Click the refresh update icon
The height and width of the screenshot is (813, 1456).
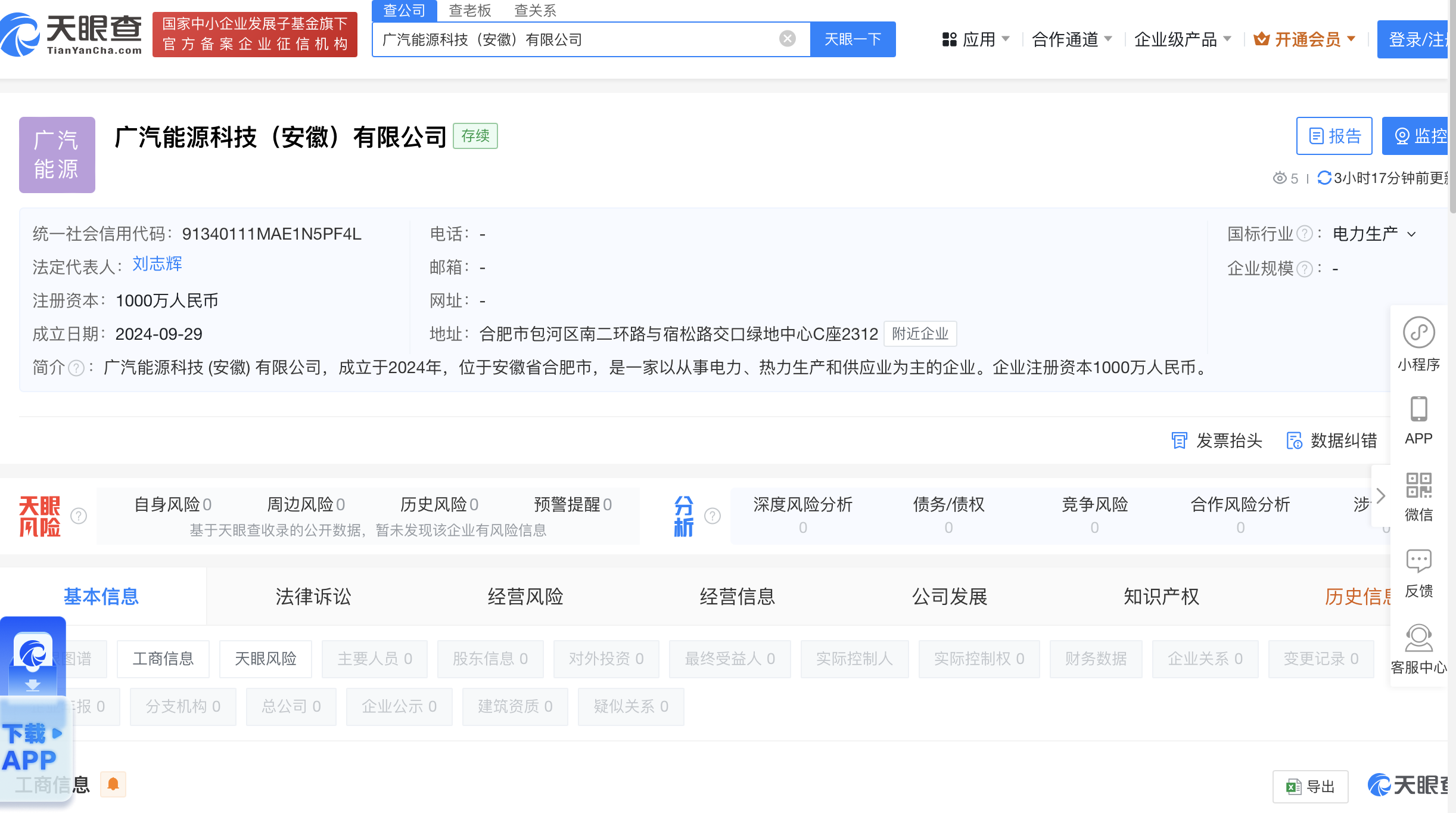point(1324,178)
